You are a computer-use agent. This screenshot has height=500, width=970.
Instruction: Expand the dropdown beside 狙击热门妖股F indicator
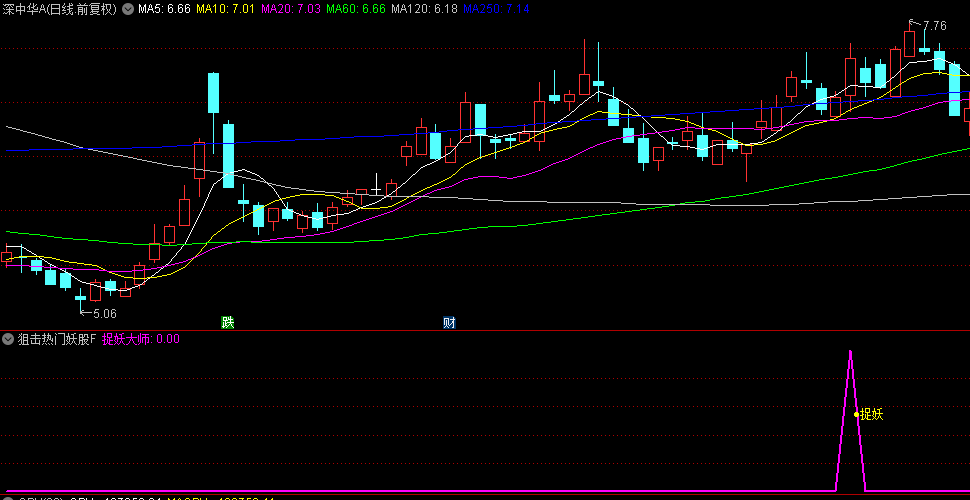[x=8, y=338]
